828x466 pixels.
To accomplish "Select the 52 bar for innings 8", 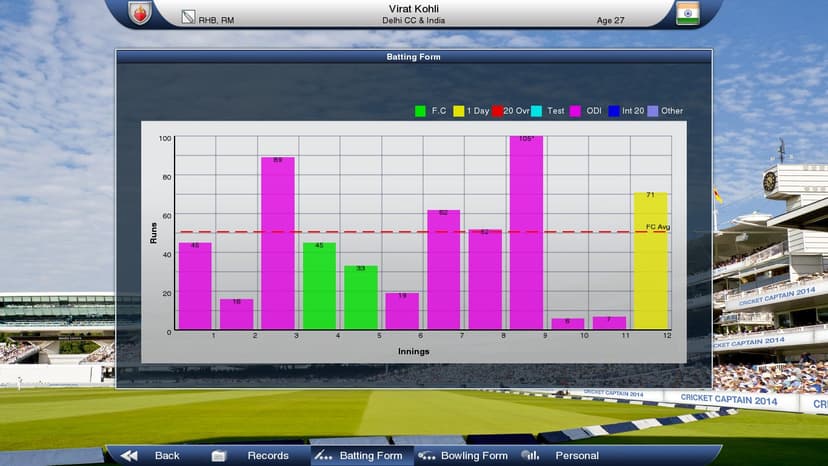I will point(485,280).
